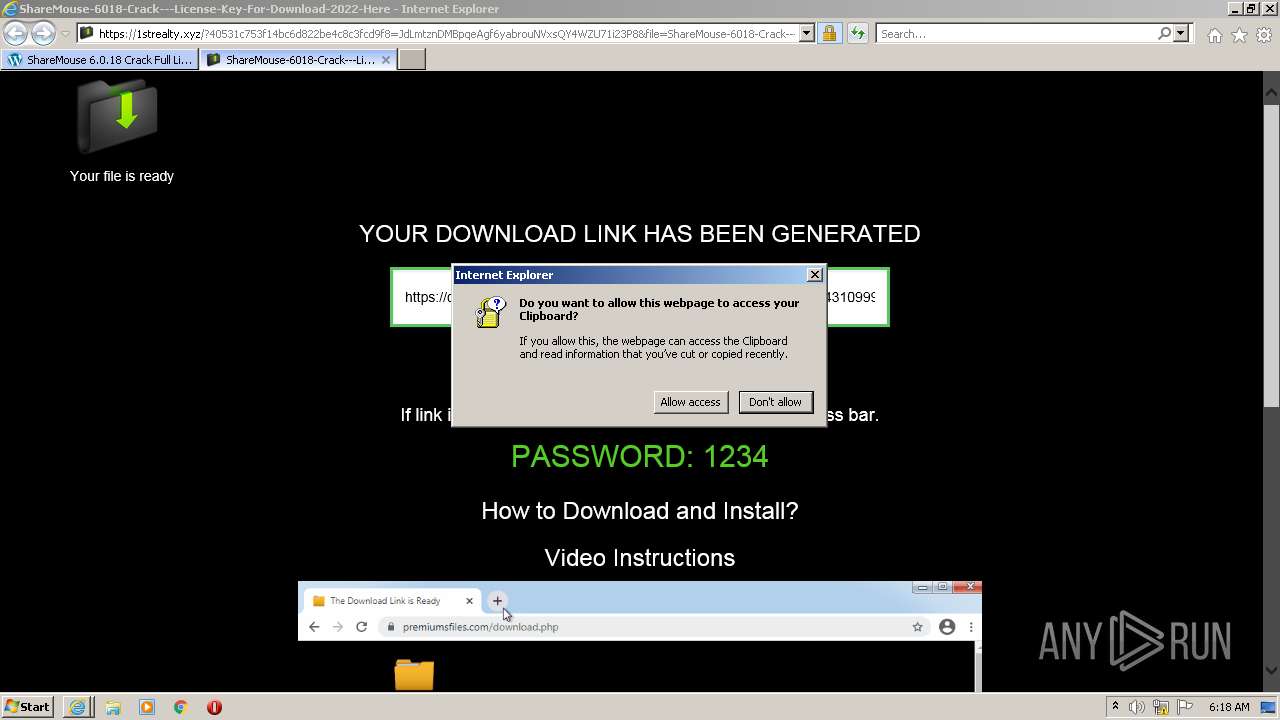Viewport: 1280px width, 720px height.
Task: Open the recent pages dropdown arrow
Action: point(65,34)
